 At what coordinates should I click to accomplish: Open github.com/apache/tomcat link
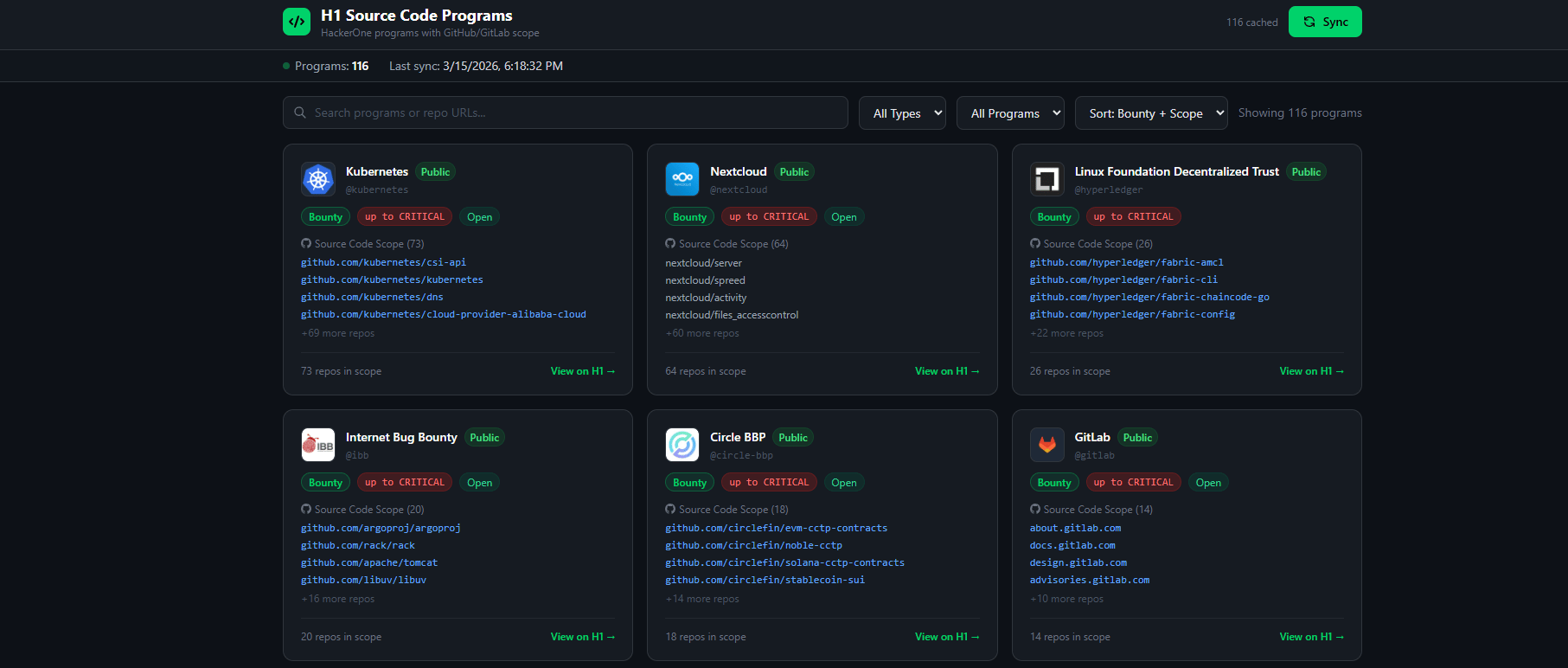coord(369,562)
